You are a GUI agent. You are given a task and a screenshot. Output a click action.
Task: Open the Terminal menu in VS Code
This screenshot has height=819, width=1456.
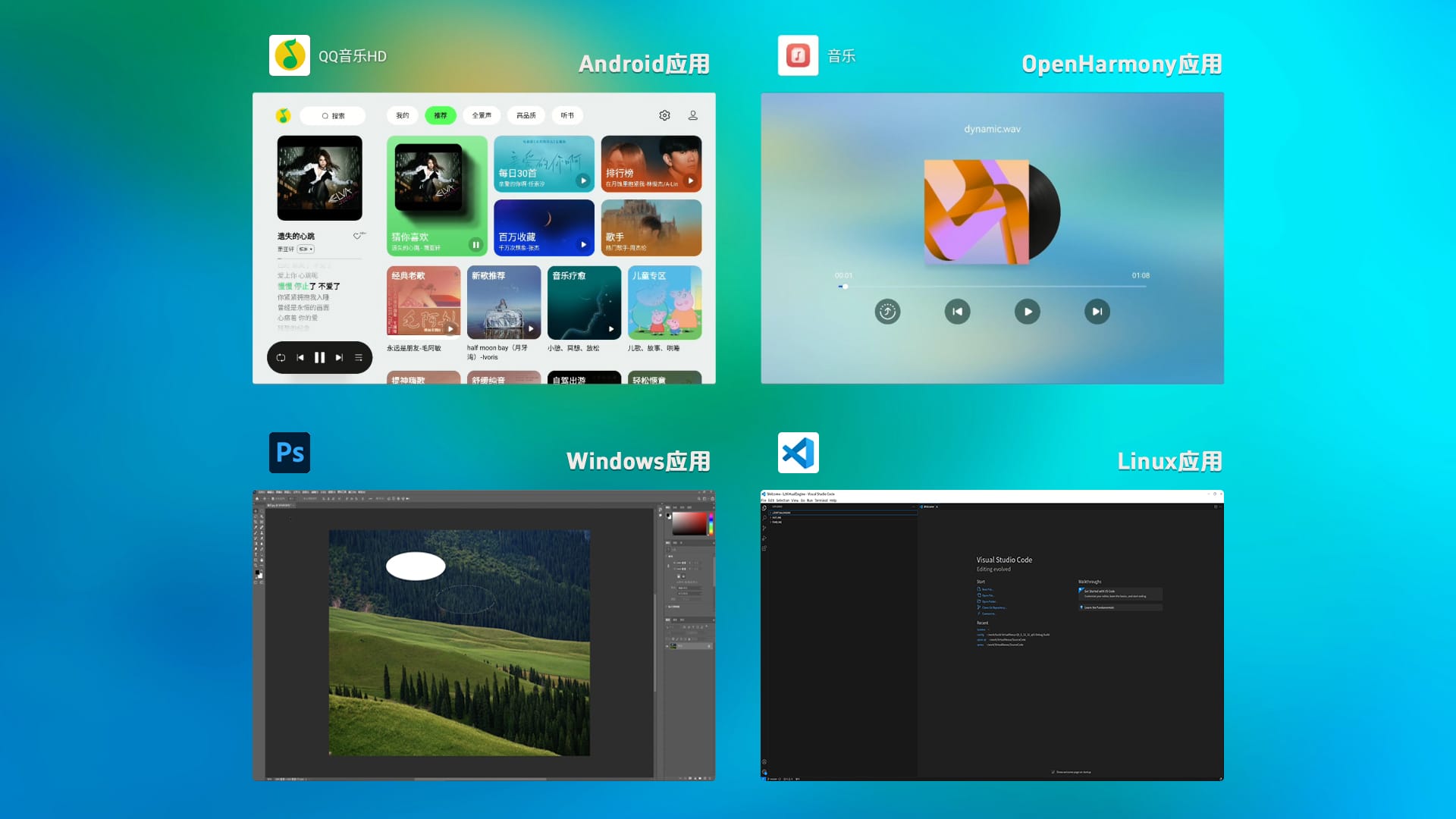[821, 500]
